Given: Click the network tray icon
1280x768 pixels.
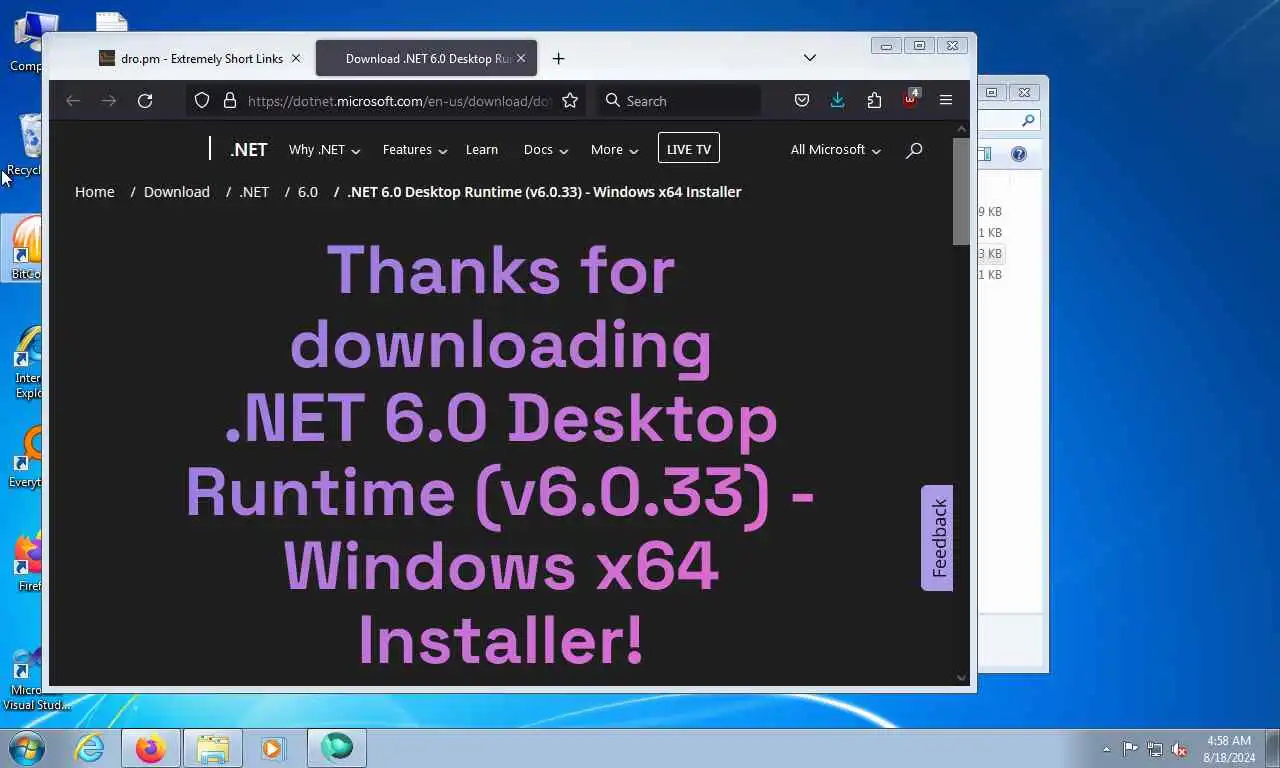Looking at the screenshot, I should coord(1155,749).
